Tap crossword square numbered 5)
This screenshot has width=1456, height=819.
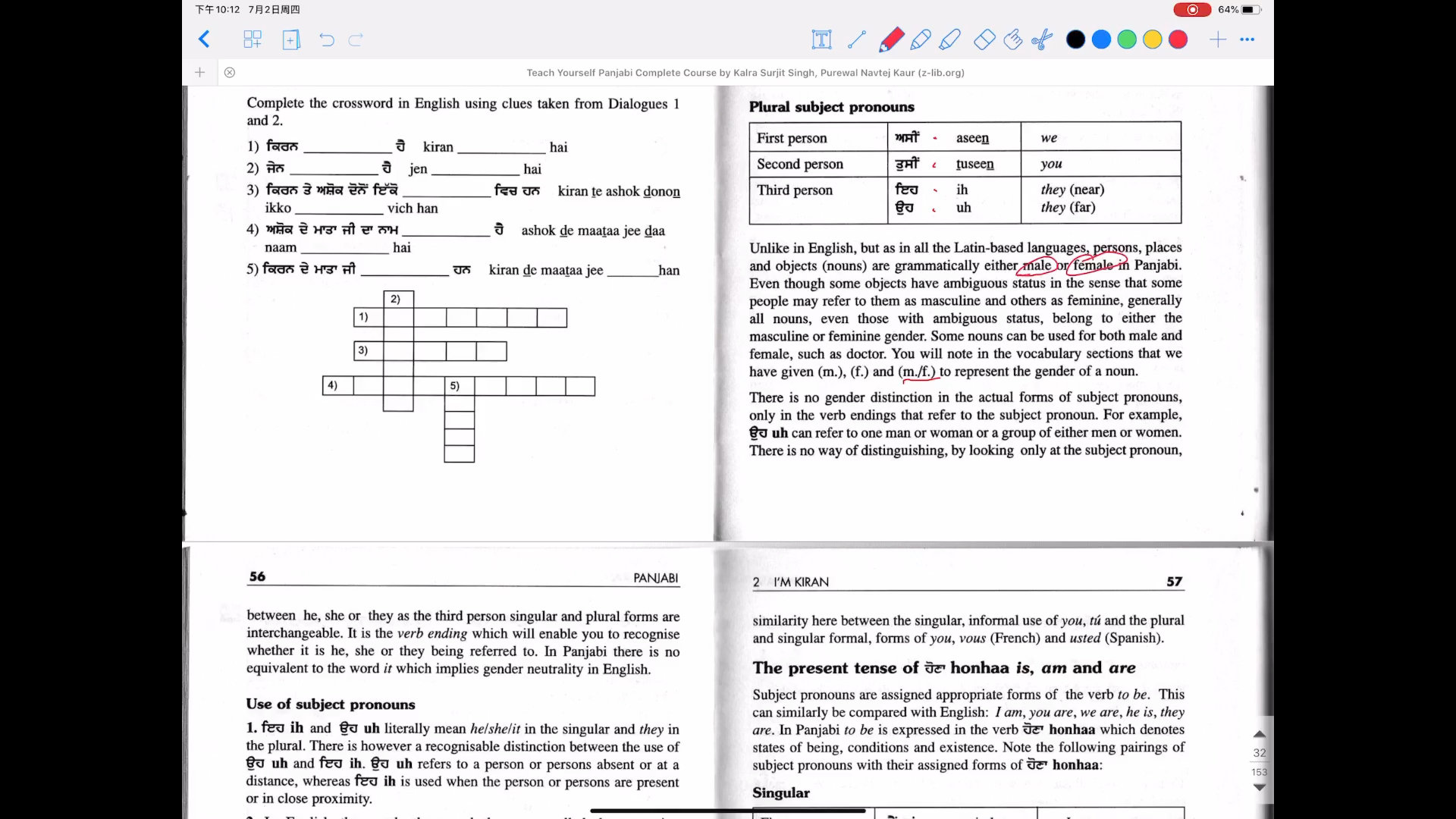460,386
